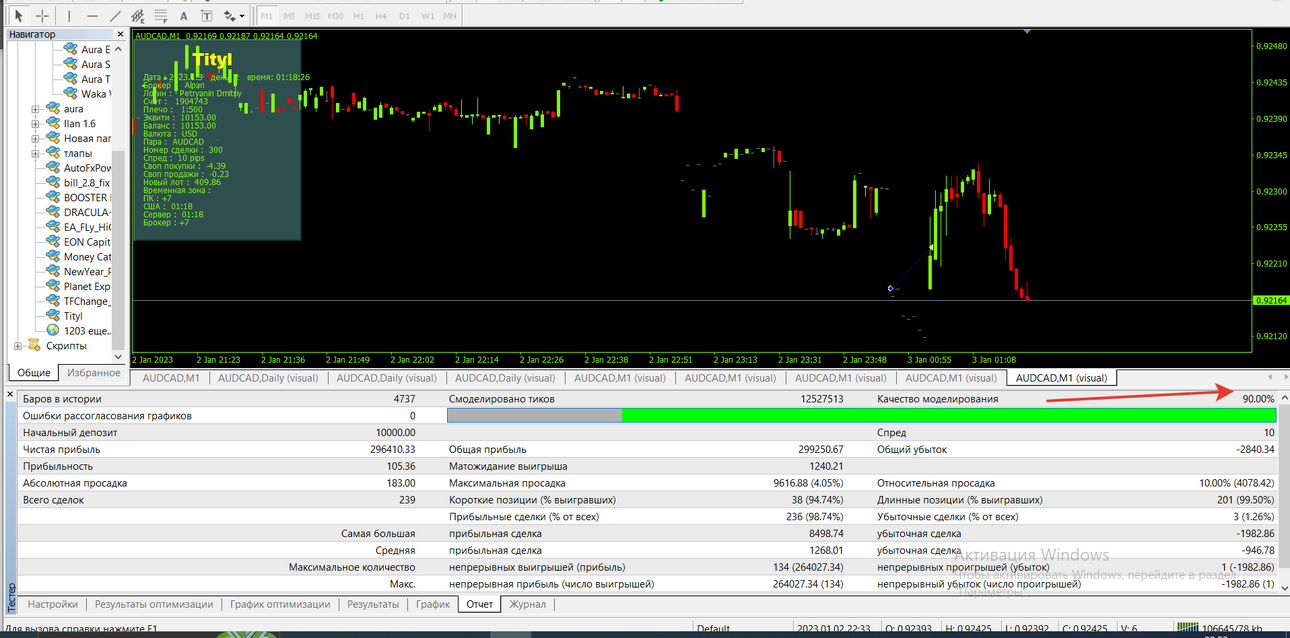Select Money Cat expert in Navigator
This screenshot has width=1290, height=638.
click(x=87, y=257)
